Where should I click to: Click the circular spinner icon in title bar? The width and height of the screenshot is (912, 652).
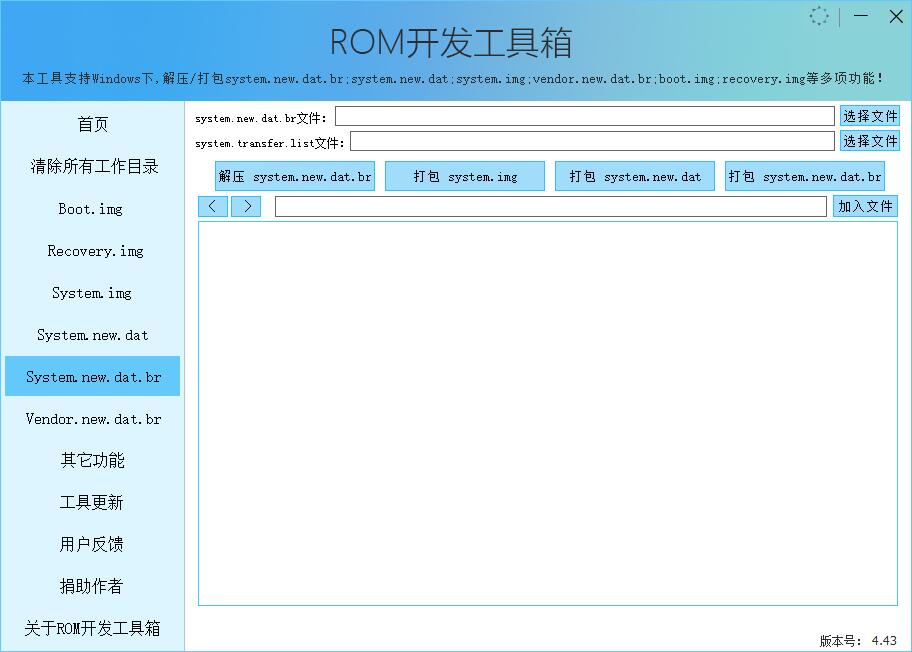tap(819, 16)
